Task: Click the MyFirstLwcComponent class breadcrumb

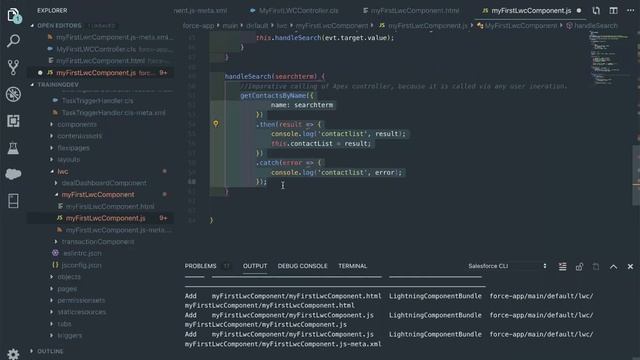Action: tap(520, 25)
